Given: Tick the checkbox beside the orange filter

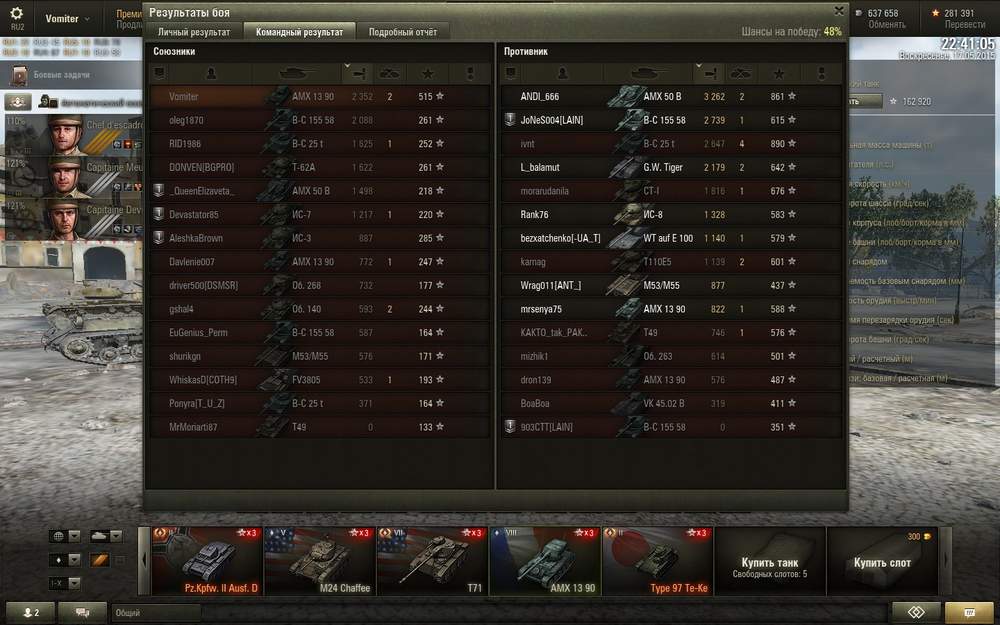Looking at the screenshot, I should tap(120, 560).
